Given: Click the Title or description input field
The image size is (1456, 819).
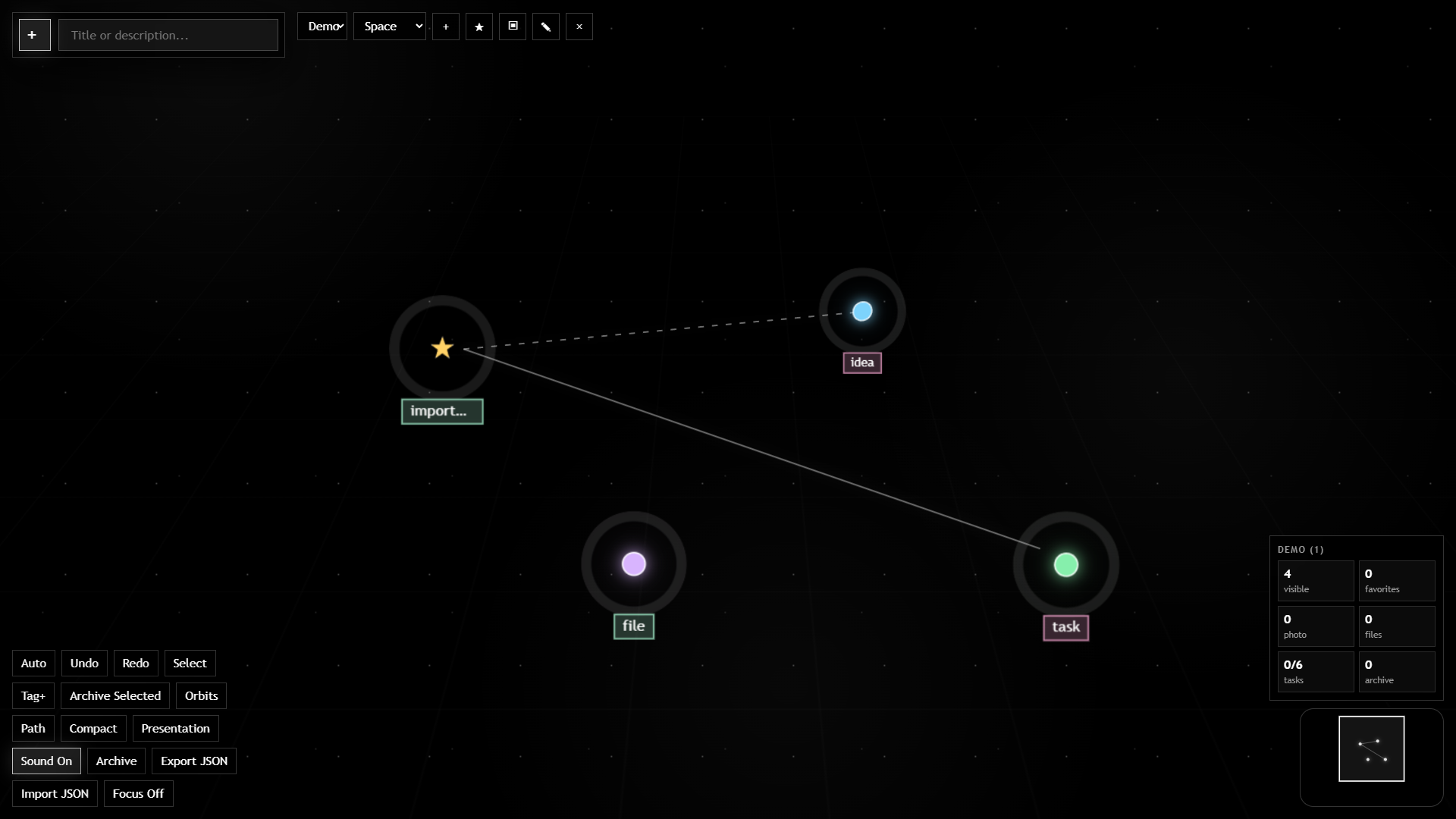Looking at the screenshot, I should 168,35.
